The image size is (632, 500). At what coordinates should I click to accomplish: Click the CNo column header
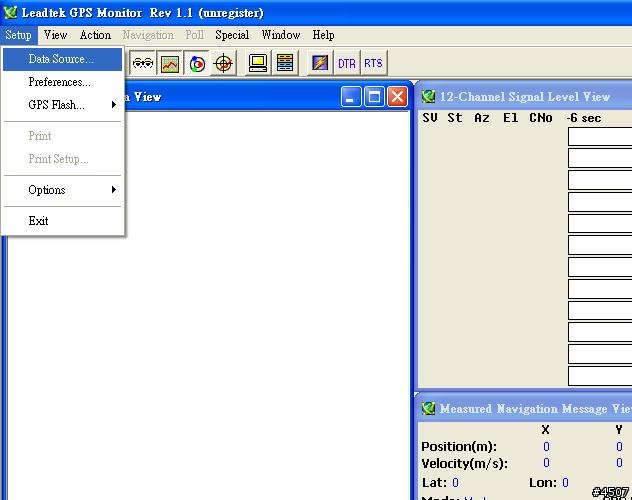click(541, 118)
